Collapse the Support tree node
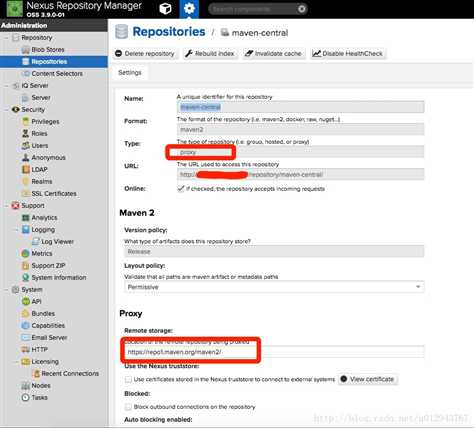474x428 pixels. 6,206
